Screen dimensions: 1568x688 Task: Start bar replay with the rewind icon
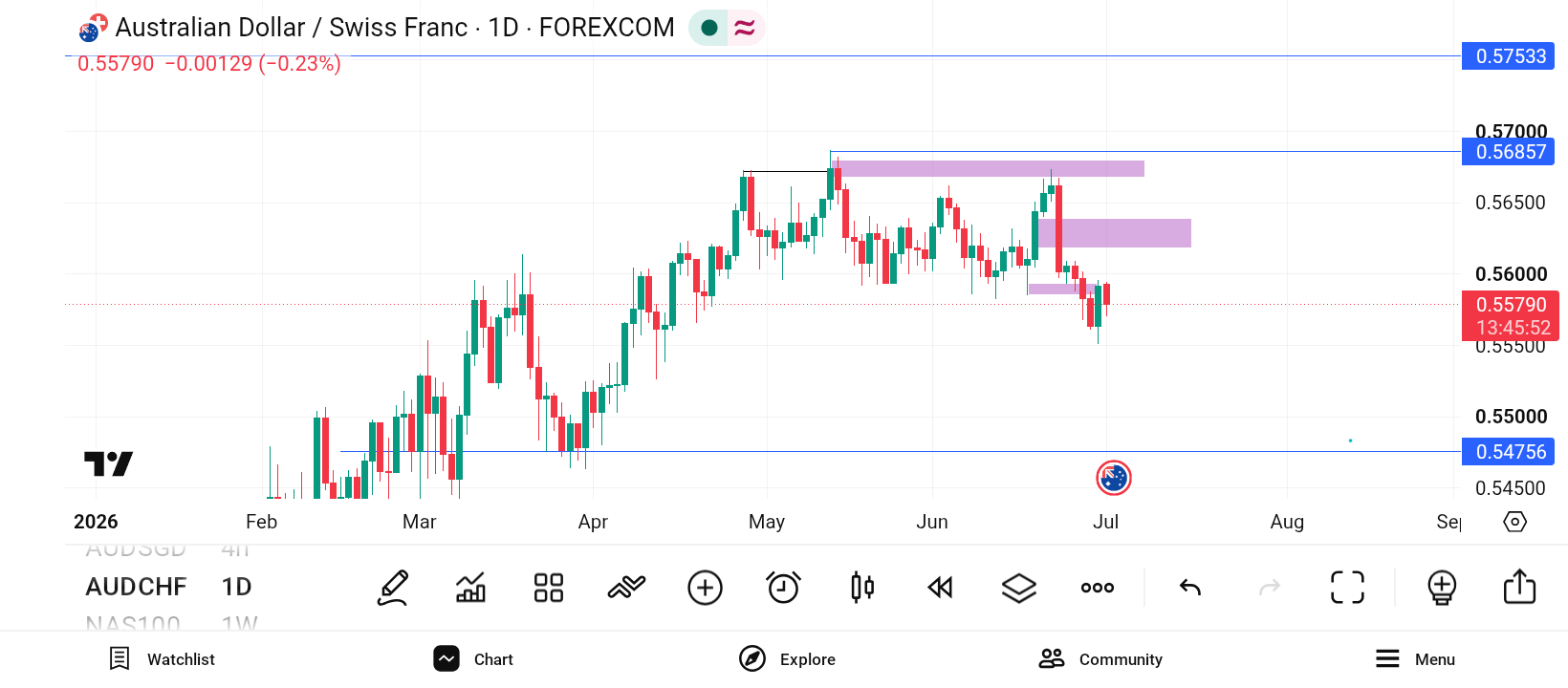click(x=941, y=588)
